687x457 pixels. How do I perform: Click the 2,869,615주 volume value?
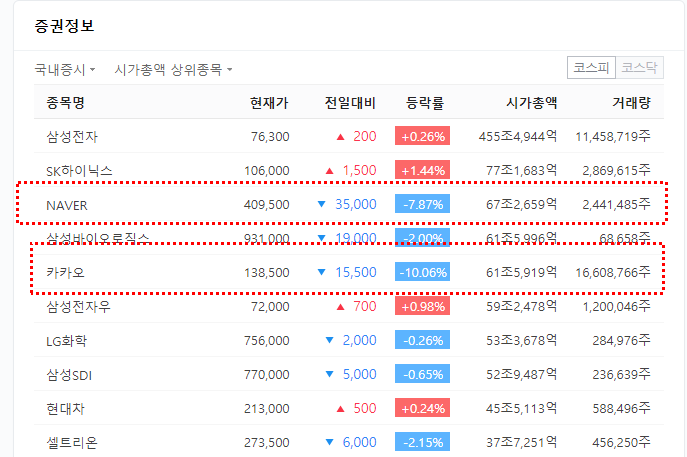pyautogui.click(x=616, y=170)
